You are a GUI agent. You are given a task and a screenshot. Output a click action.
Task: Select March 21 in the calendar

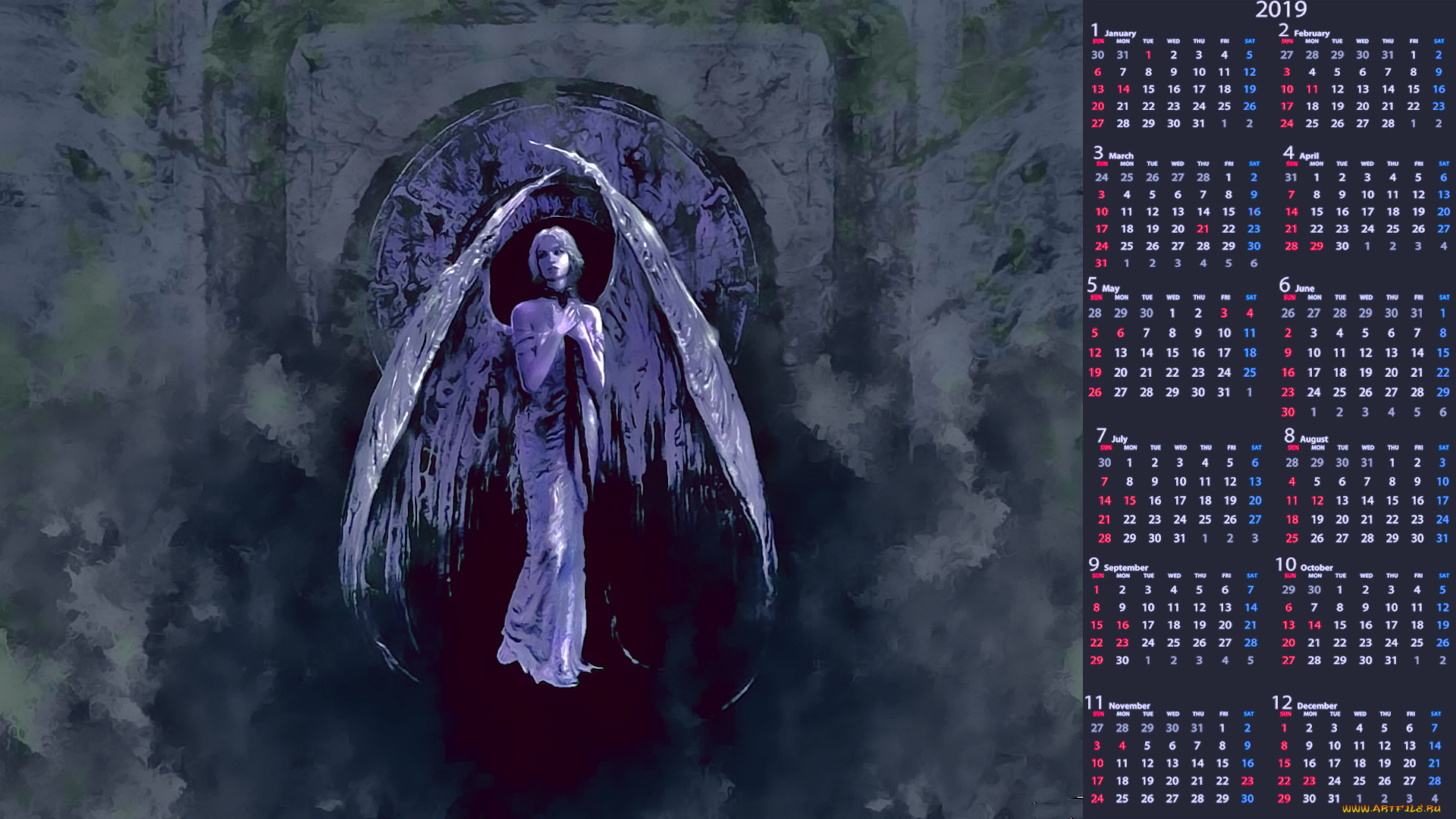click(x=1203, y=229)
